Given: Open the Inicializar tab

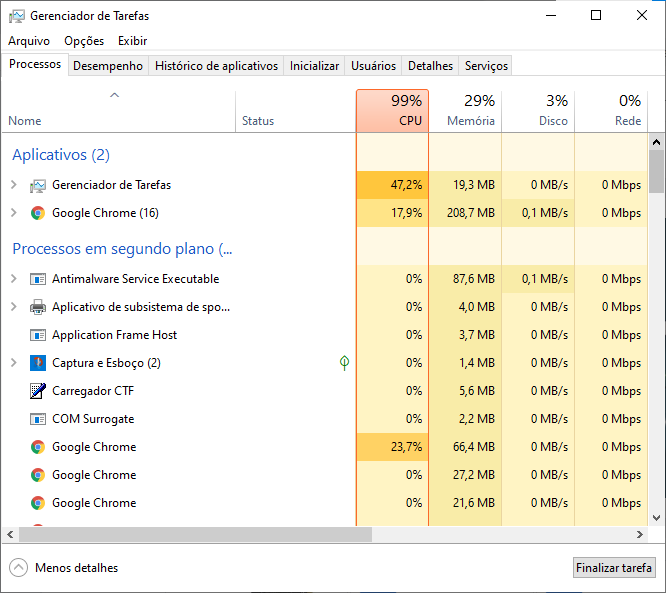Looking at the screenshot, I should pos(314,66).
